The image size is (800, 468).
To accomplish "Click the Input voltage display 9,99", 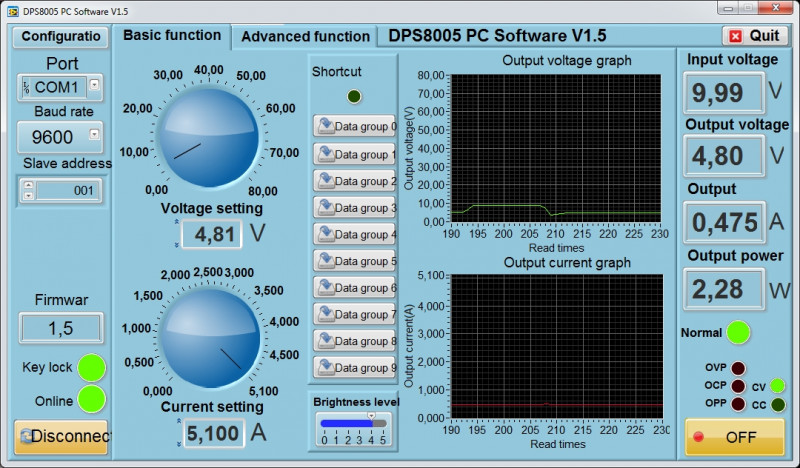I will 723,92.
